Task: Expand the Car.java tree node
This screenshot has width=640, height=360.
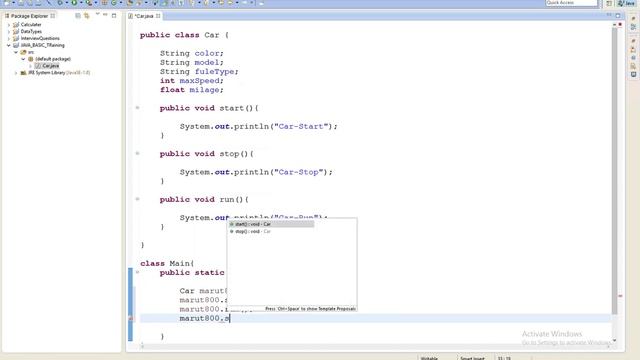Action: click(30, 66)
